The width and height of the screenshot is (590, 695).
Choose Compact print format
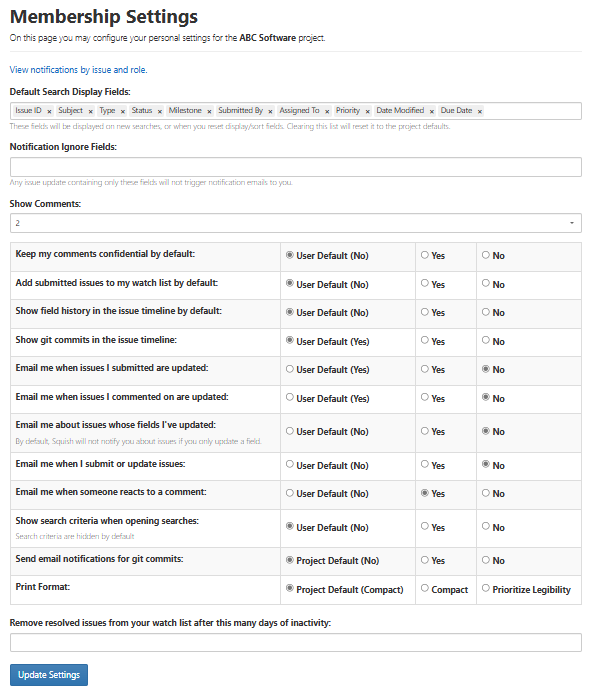[425, 588]
